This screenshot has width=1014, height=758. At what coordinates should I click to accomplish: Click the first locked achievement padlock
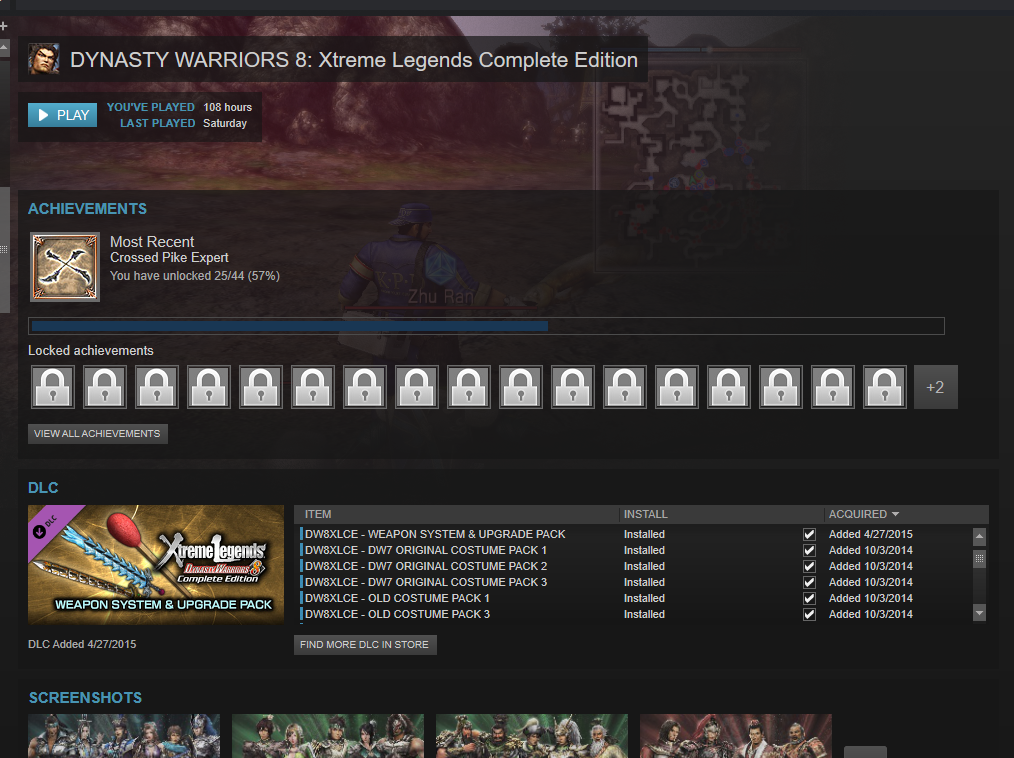pyautogui.click(x=53, y=387)
